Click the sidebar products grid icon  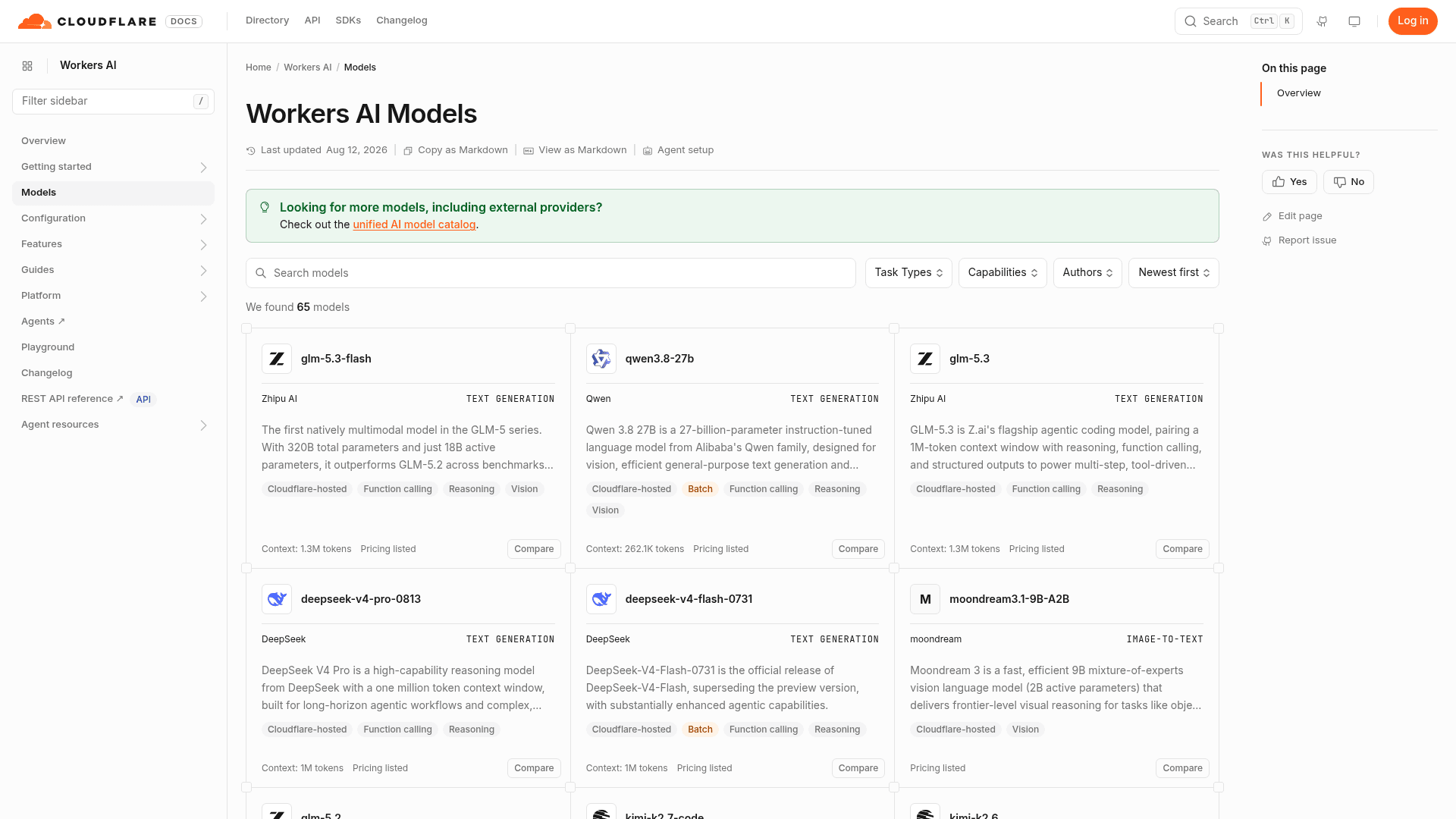click(27, 66)
